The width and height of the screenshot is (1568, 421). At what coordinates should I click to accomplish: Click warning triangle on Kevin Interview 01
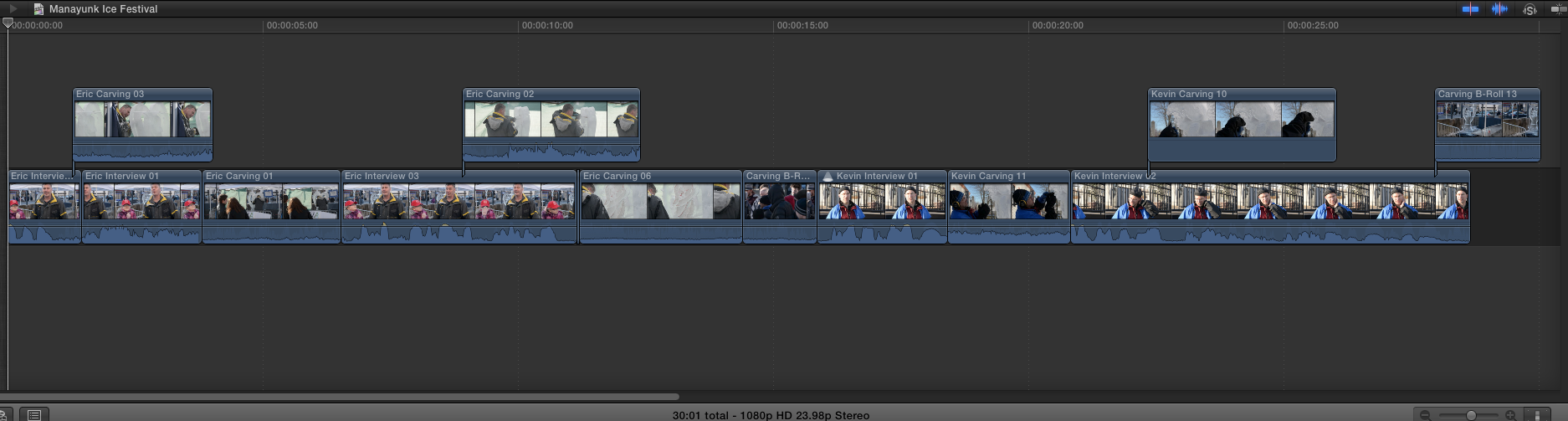pos(828,176)
